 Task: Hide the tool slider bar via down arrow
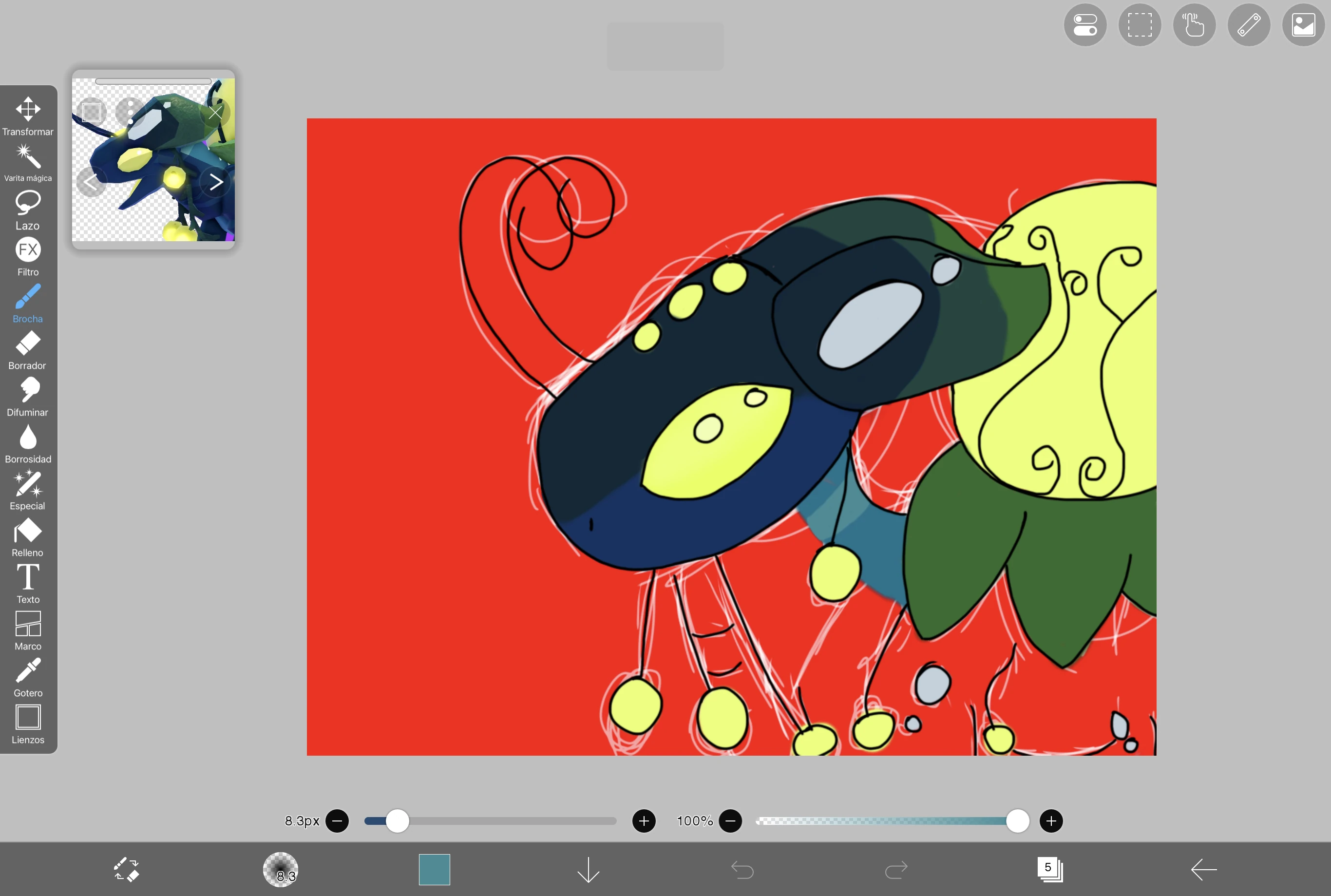point(588,869)
